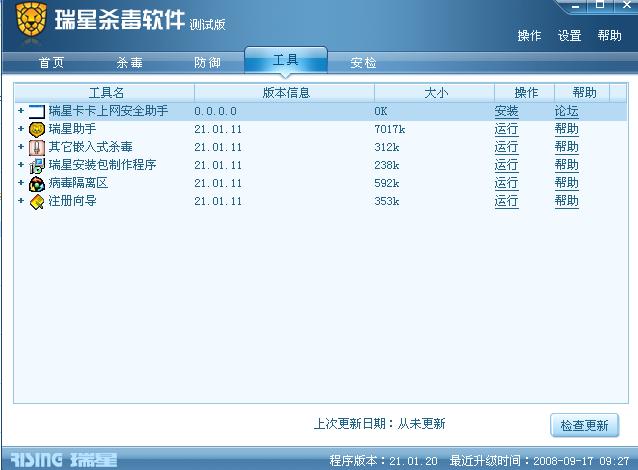Click 上次更新日期：从未更新 text
638x470 pixels.
[x=379, y=424]
